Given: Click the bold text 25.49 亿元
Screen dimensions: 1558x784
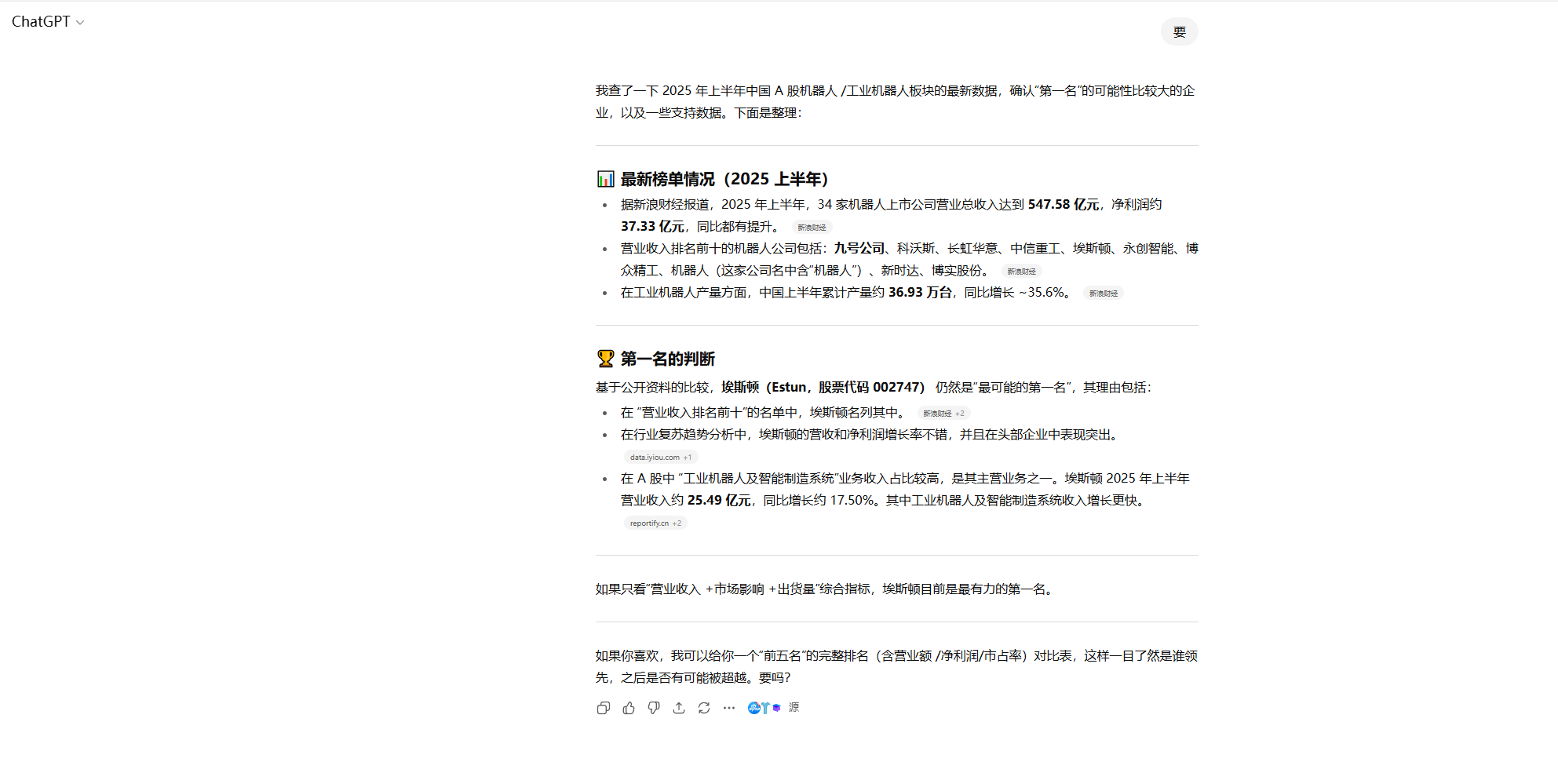Looking at the screenshot, I should tap(719, 500).
